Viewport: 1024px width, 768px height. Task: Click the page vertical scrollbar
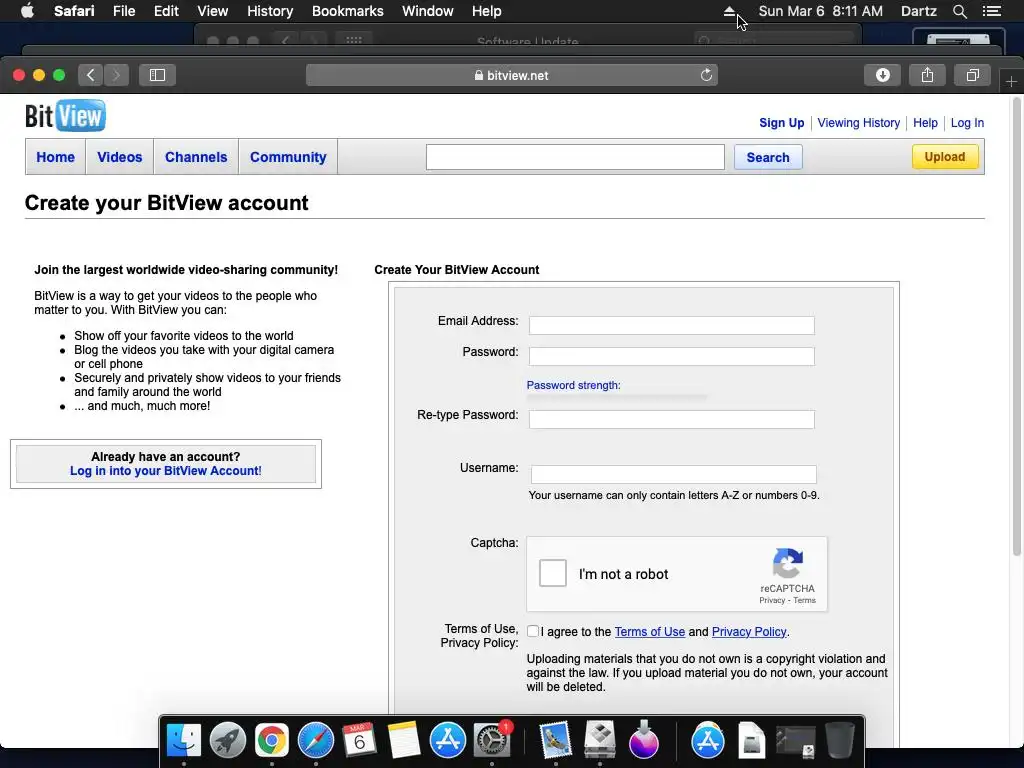[x=1016, y=327]
